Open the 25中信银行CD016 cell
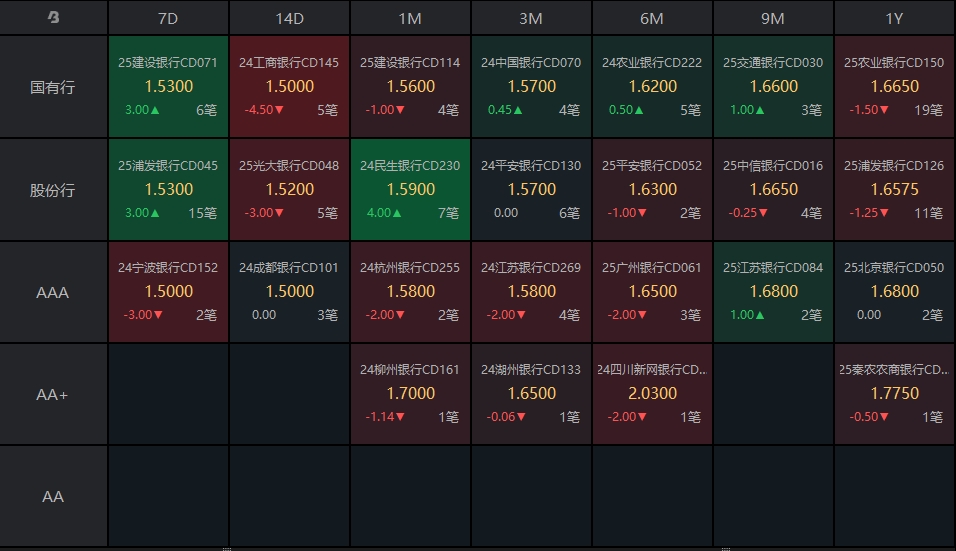 click(x=773, y=190)
